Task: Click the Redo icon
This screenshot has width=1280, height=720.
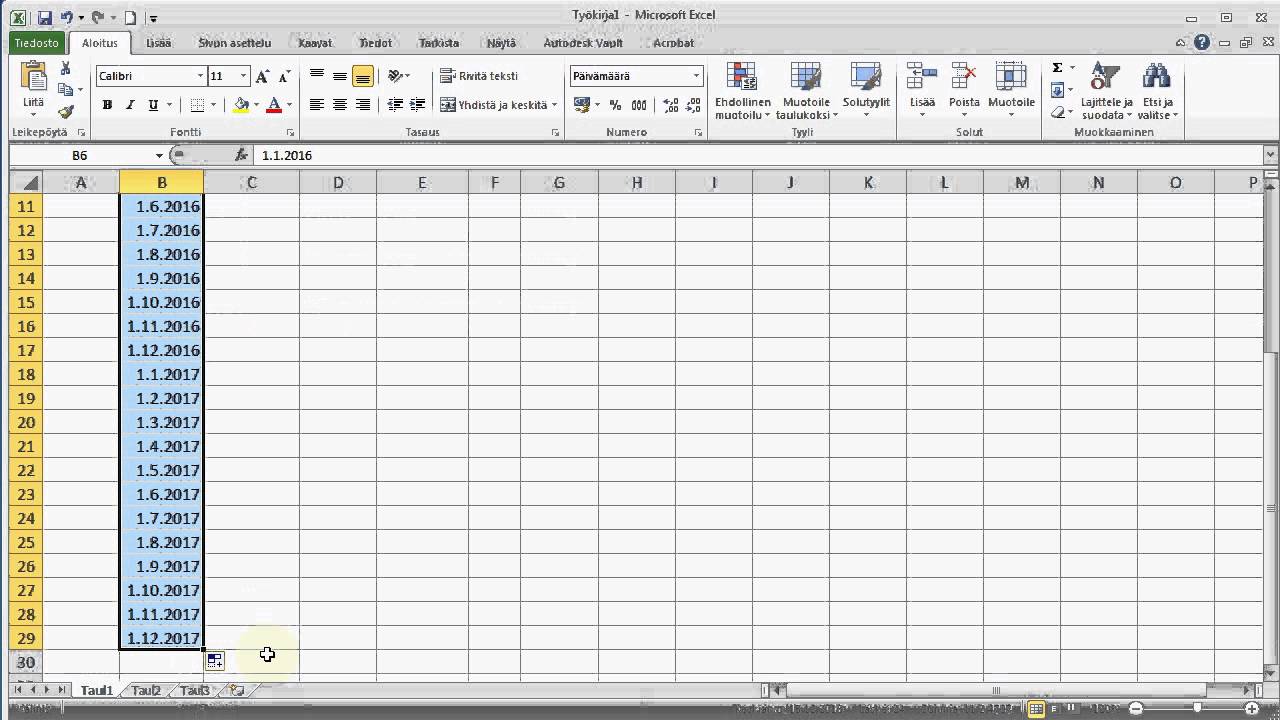Action: pyautogui.click(x=98, y=18)
